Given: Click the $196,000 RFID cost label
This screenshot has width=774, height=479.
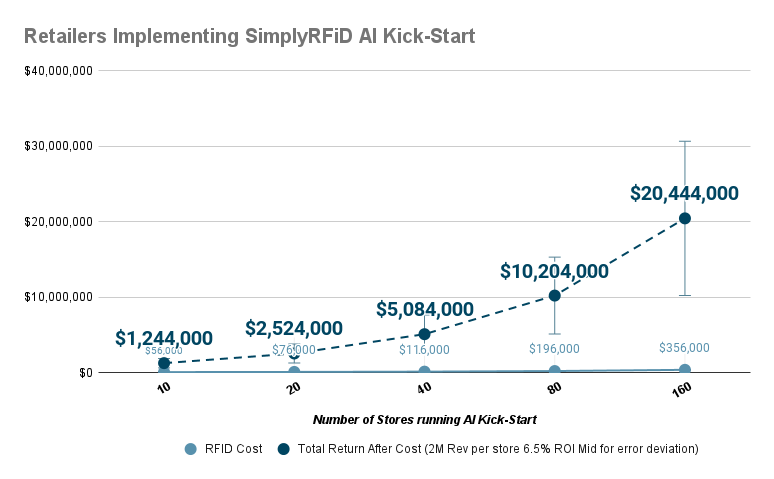Looking at the screenshot, I should tap(554, 349).
